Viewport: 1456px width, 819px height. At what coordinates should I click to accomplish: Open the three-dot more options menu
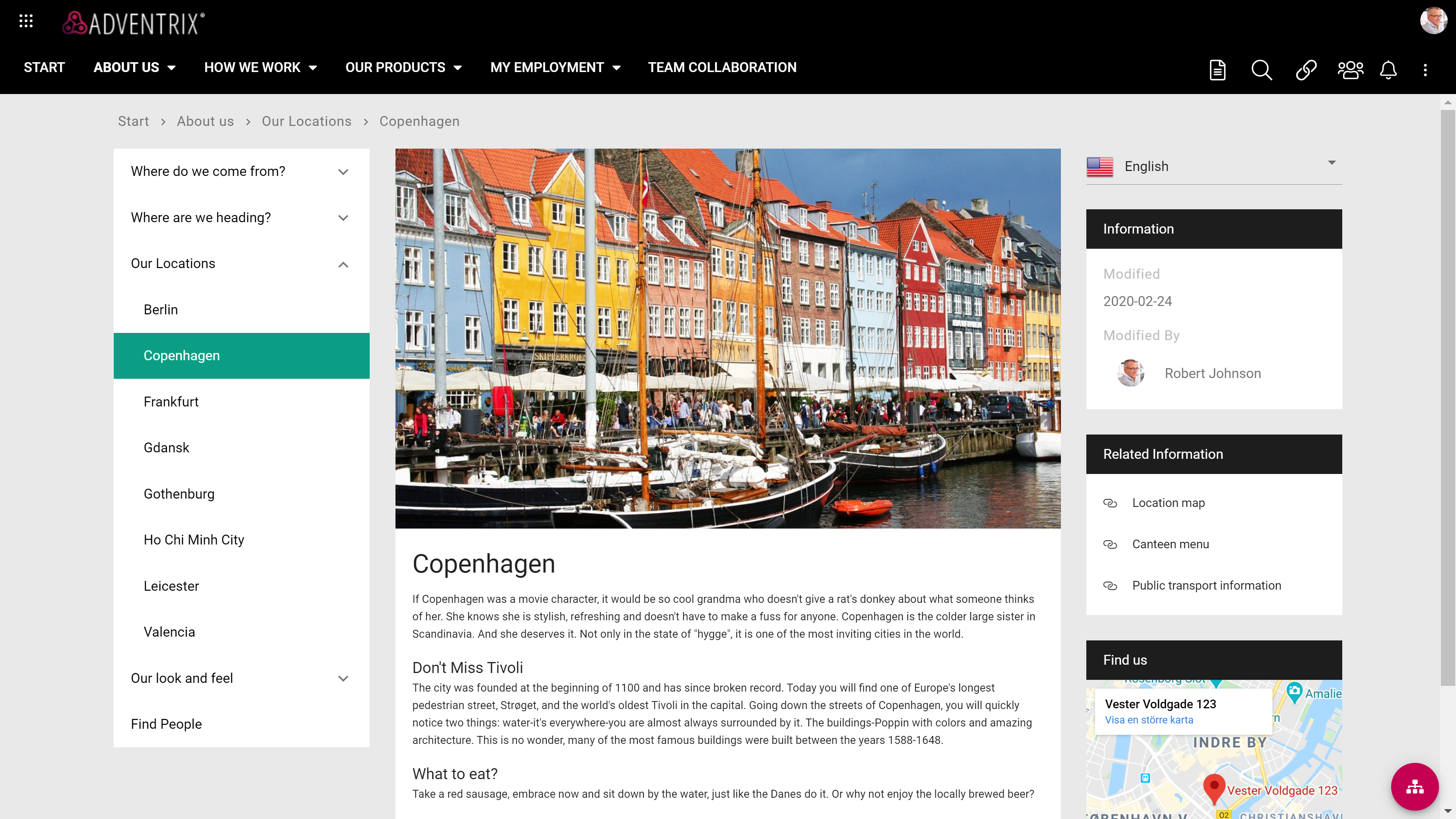[x=1425, y=70]
